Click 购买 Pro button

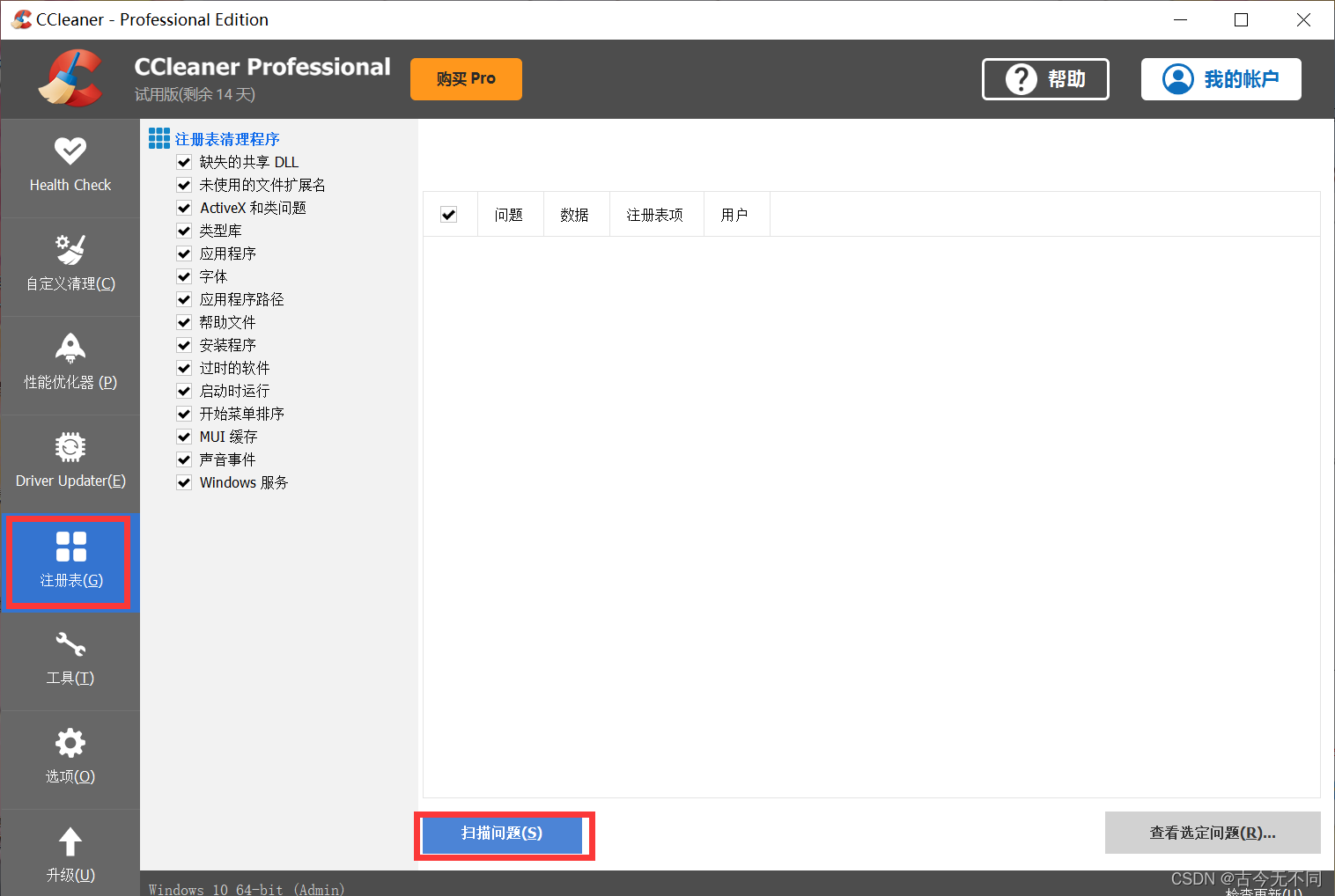click(466, 79)
